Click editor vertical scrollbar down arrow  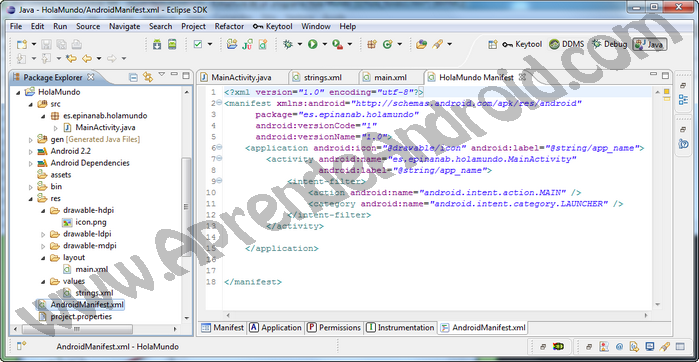point(657,304)
